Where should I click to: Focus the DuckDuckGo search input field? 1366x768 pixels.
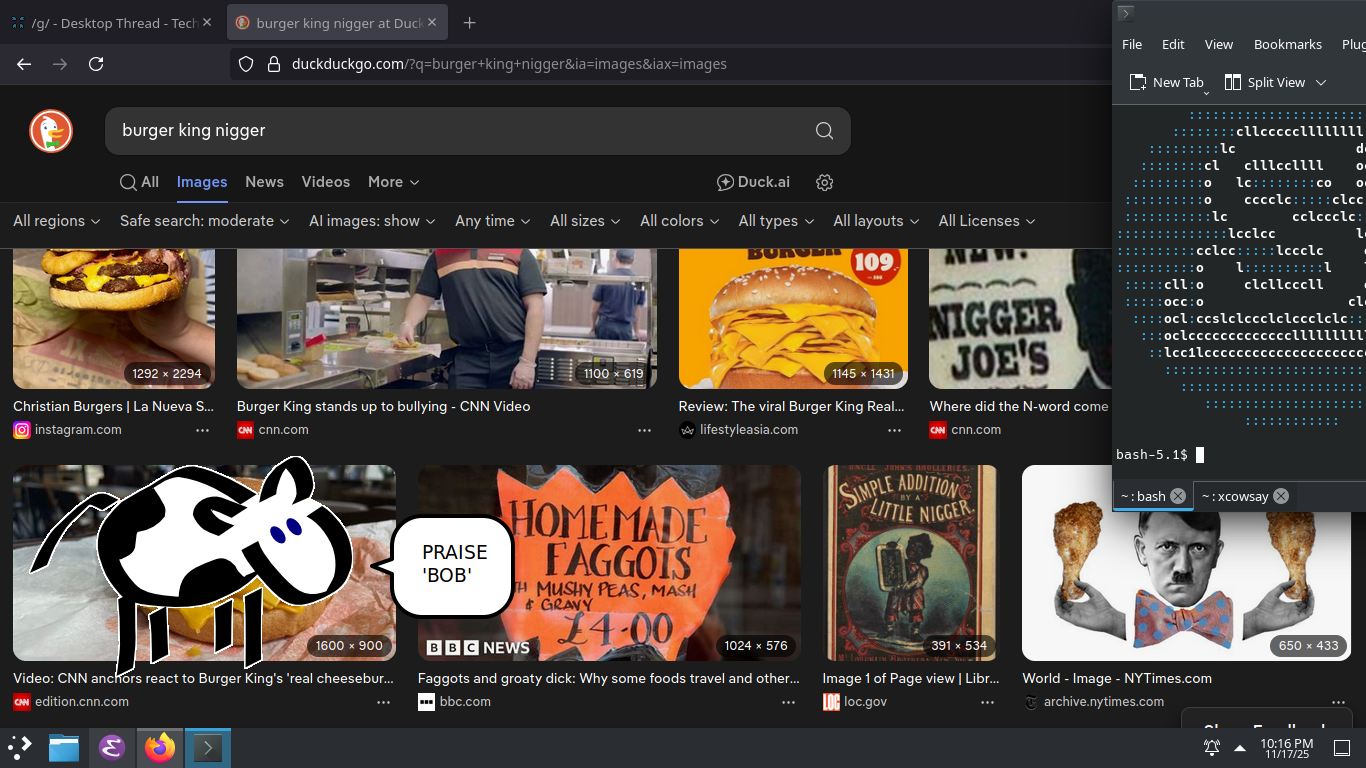coord(460,131)
